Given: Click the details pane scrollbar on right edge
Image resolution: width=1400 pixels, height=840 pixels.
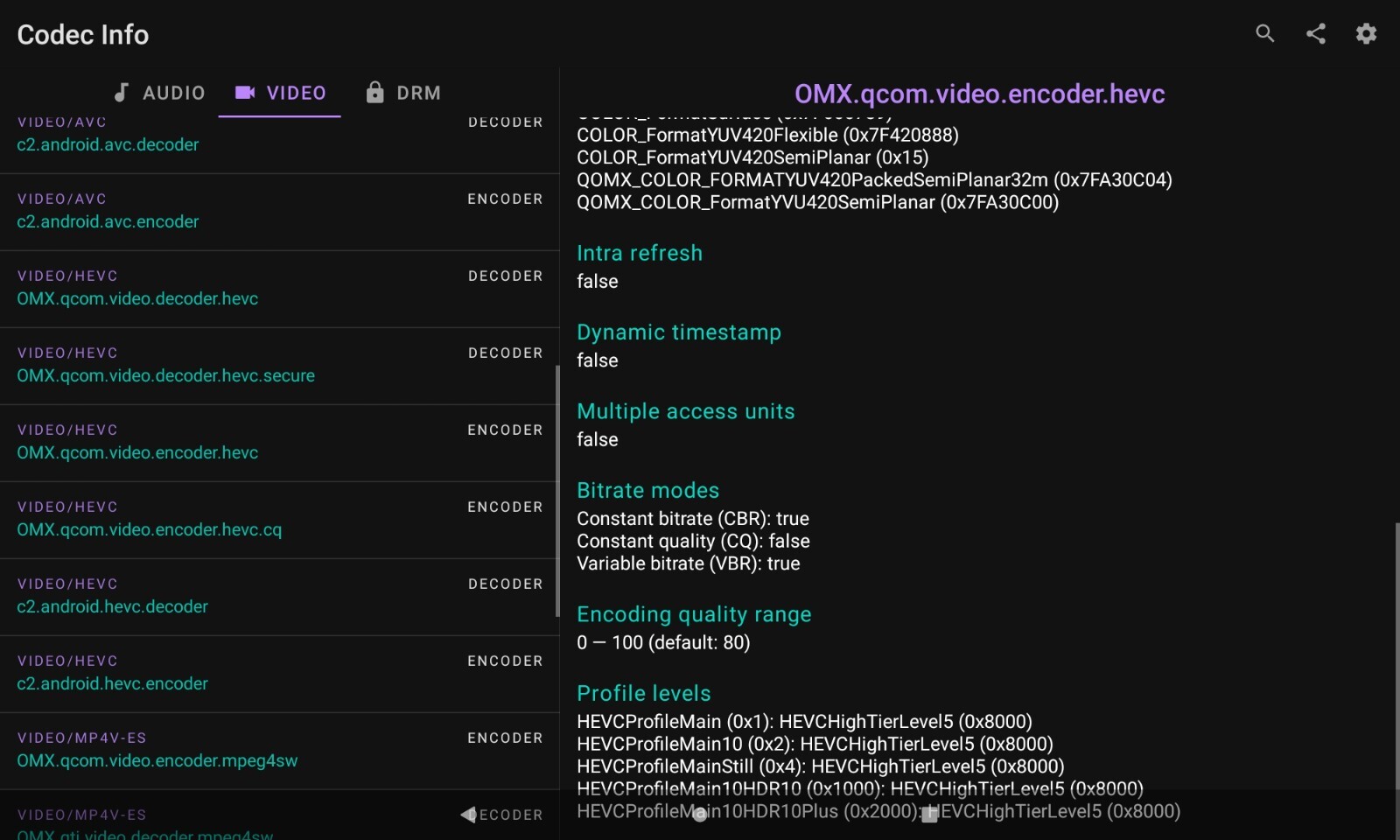Looking at the screenshot, I should pyautogui.click(x=1396, y=656).
